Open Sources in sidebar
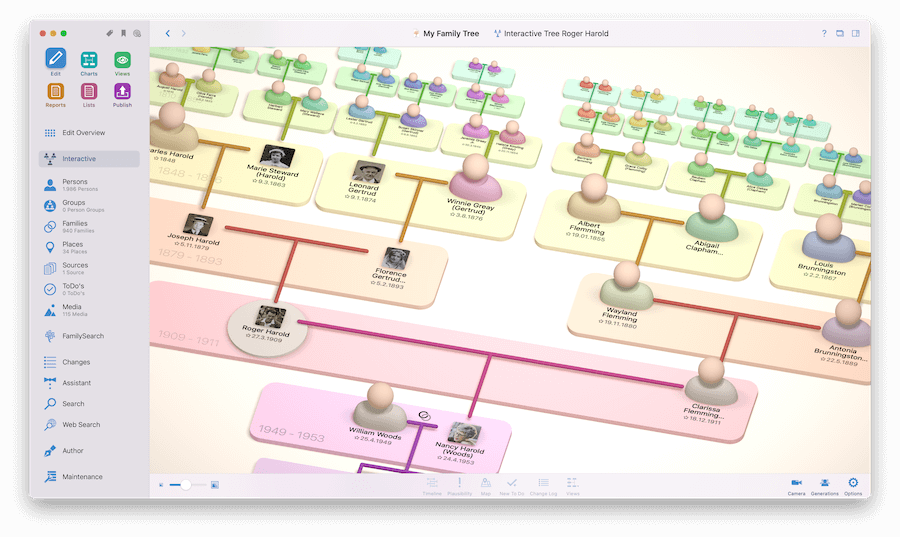The image size is (900, 537). [90, 268]
